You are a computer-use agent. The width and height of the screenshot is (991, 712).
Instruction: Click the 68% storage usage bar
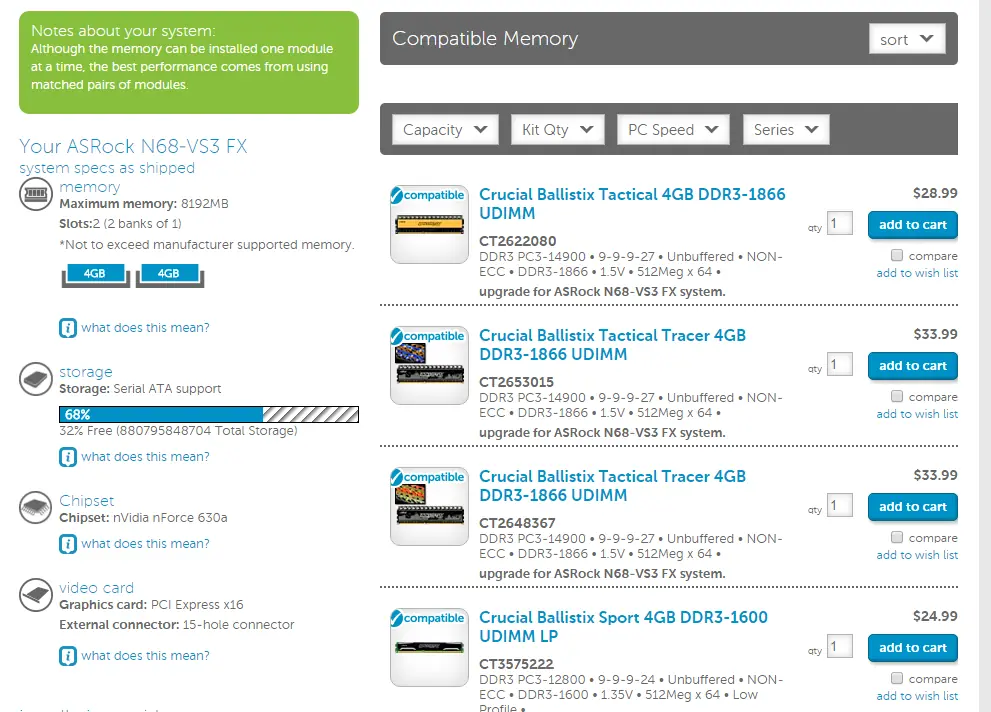209,414
